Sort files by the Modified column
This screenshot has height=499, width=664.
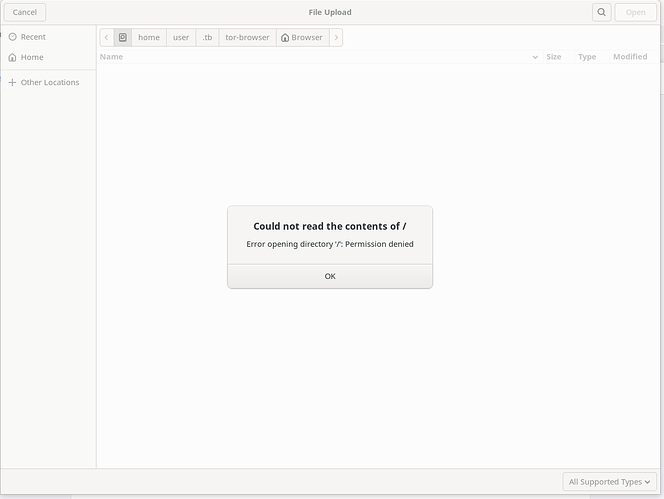tap(630, 57)
